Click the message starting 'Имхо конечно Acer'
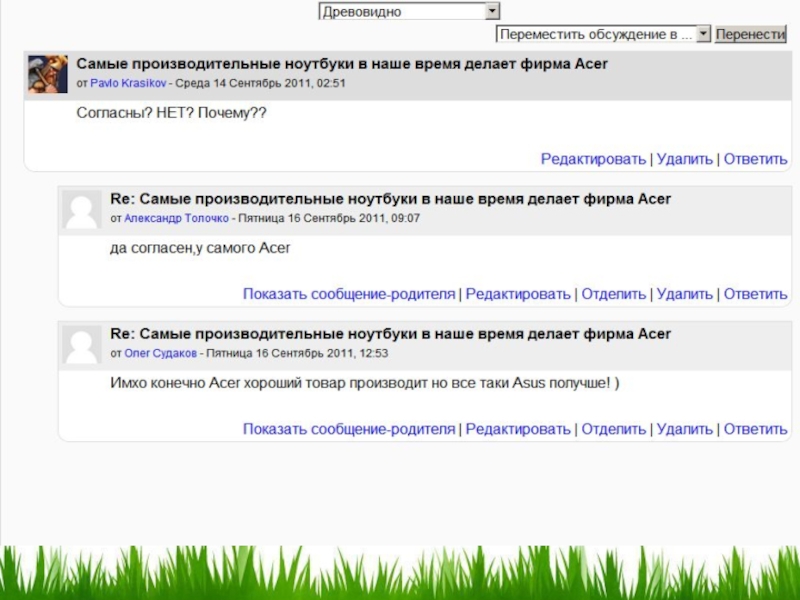 [365, 383]
